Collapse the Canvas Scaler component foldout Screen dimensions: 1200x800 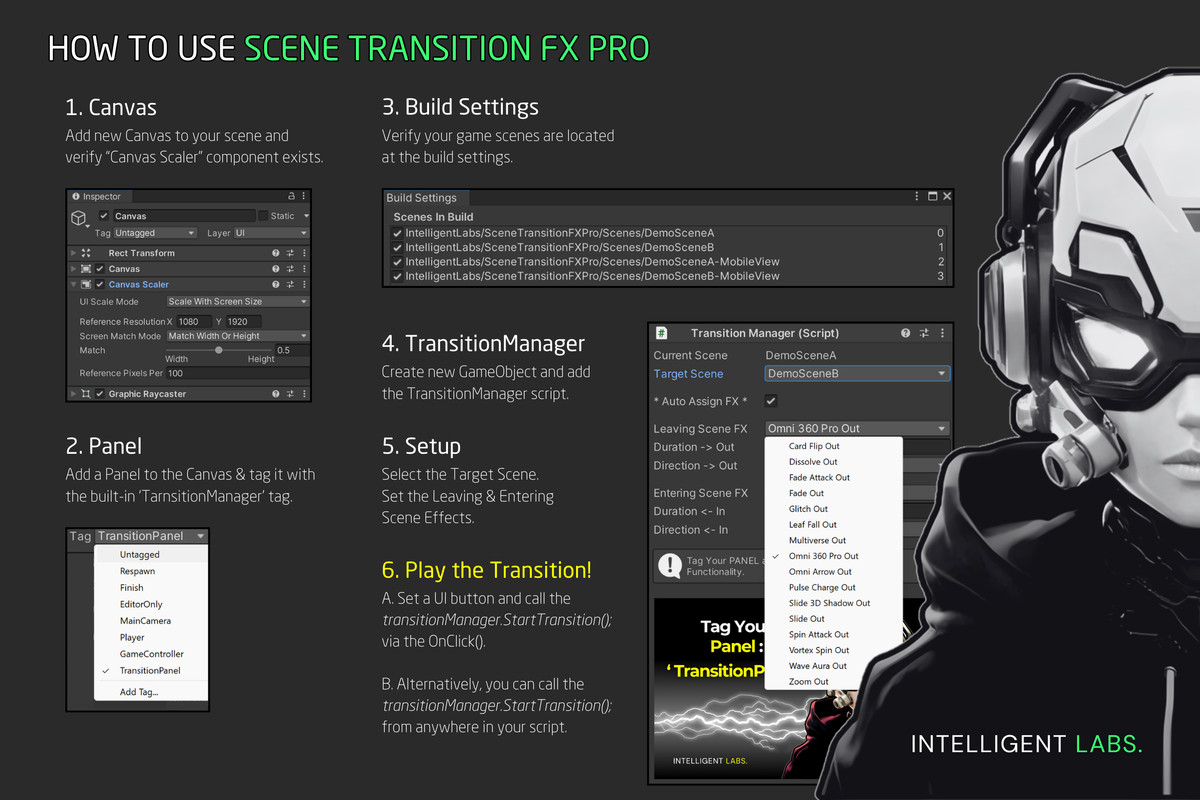click(x=73, y=285)
